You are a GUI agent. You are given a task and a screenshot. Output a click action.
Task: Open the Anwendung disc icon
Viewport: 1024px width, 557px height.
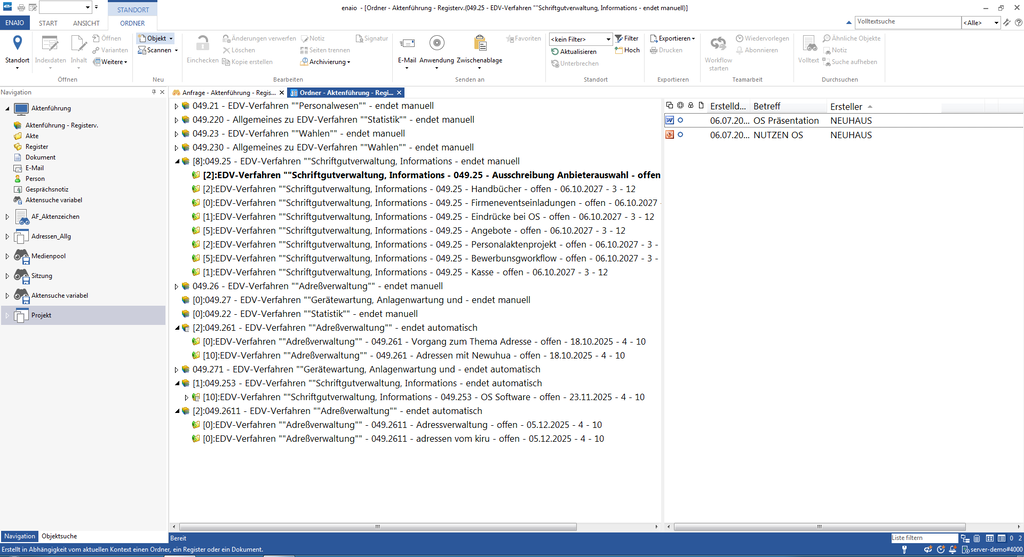436,43
